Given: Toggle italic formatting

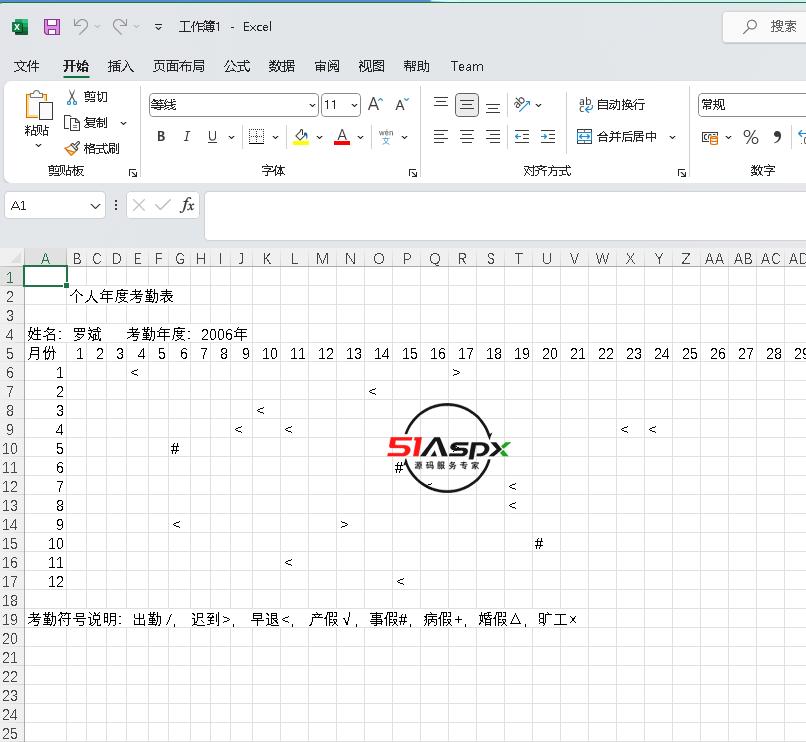Looking at the screenshot, I should click(186, 137).
